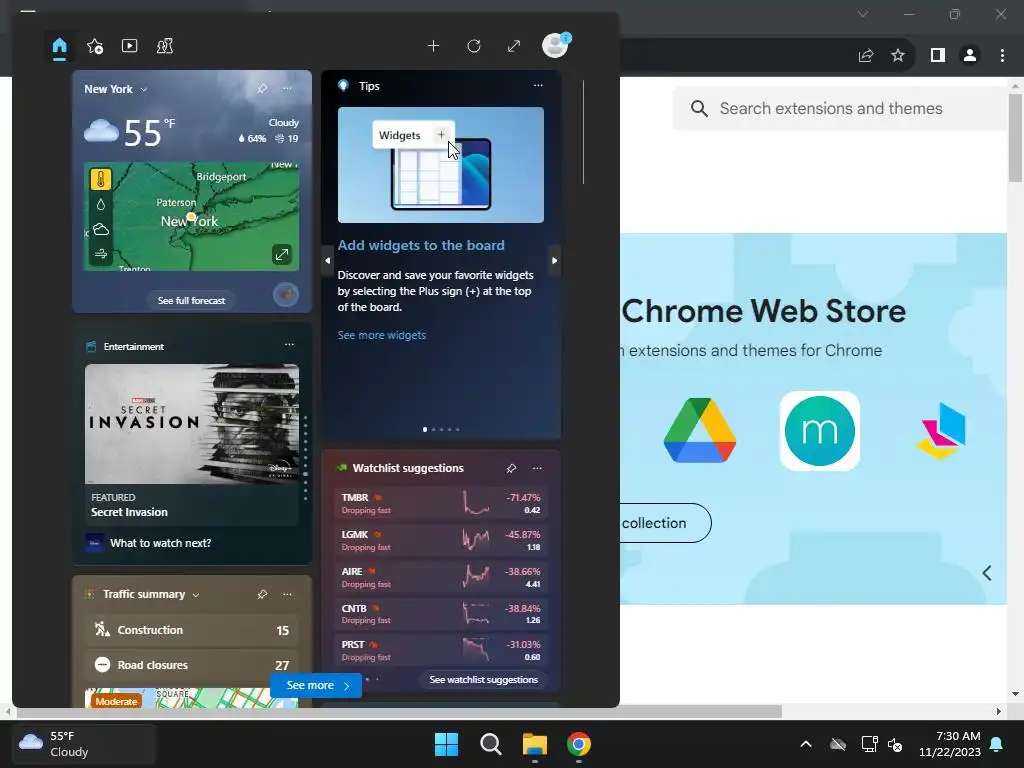1024x768 pixels.
Task: Click the collection button in Web Store
Action: (x=665, y=523)
